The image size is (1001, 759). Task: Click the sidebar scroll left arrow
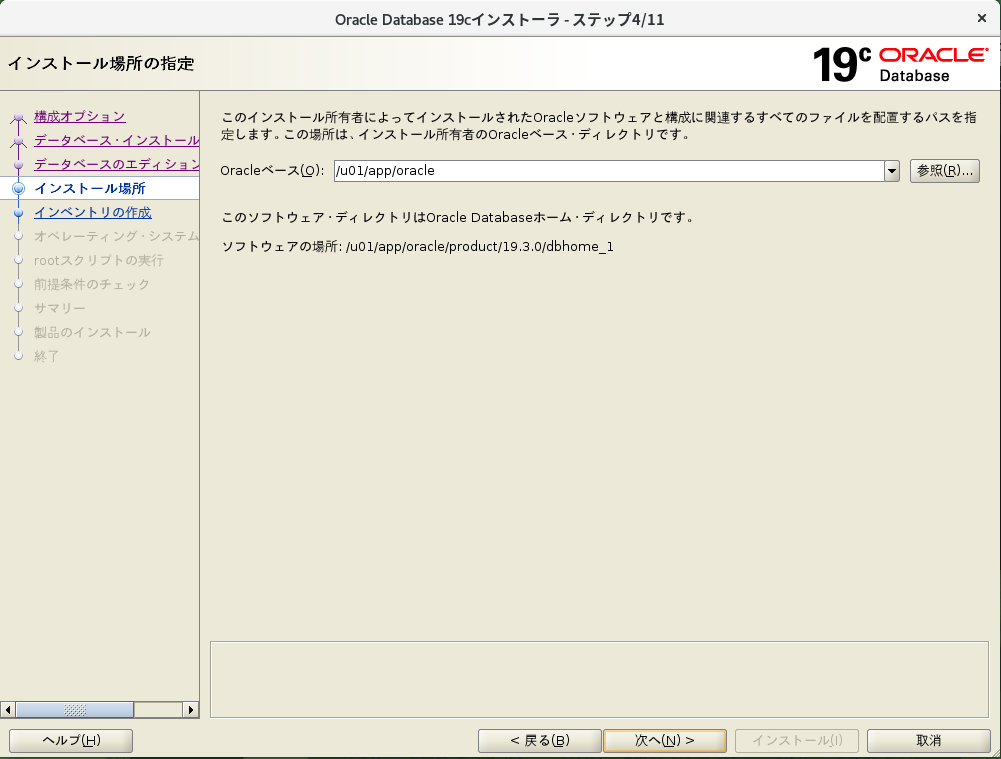click(9, 709)
